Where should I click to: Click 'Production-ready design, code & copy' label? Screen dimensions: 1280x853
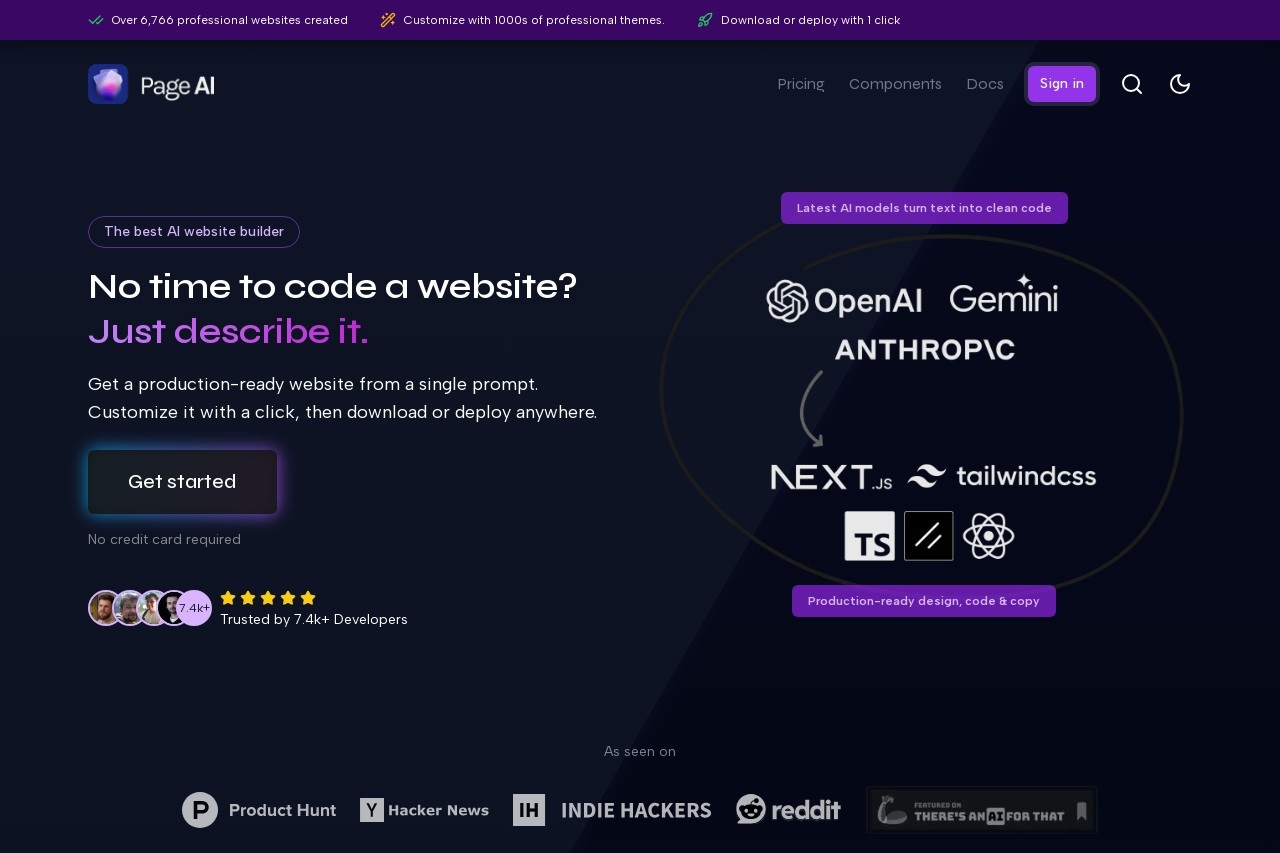[x=924, y=601]
